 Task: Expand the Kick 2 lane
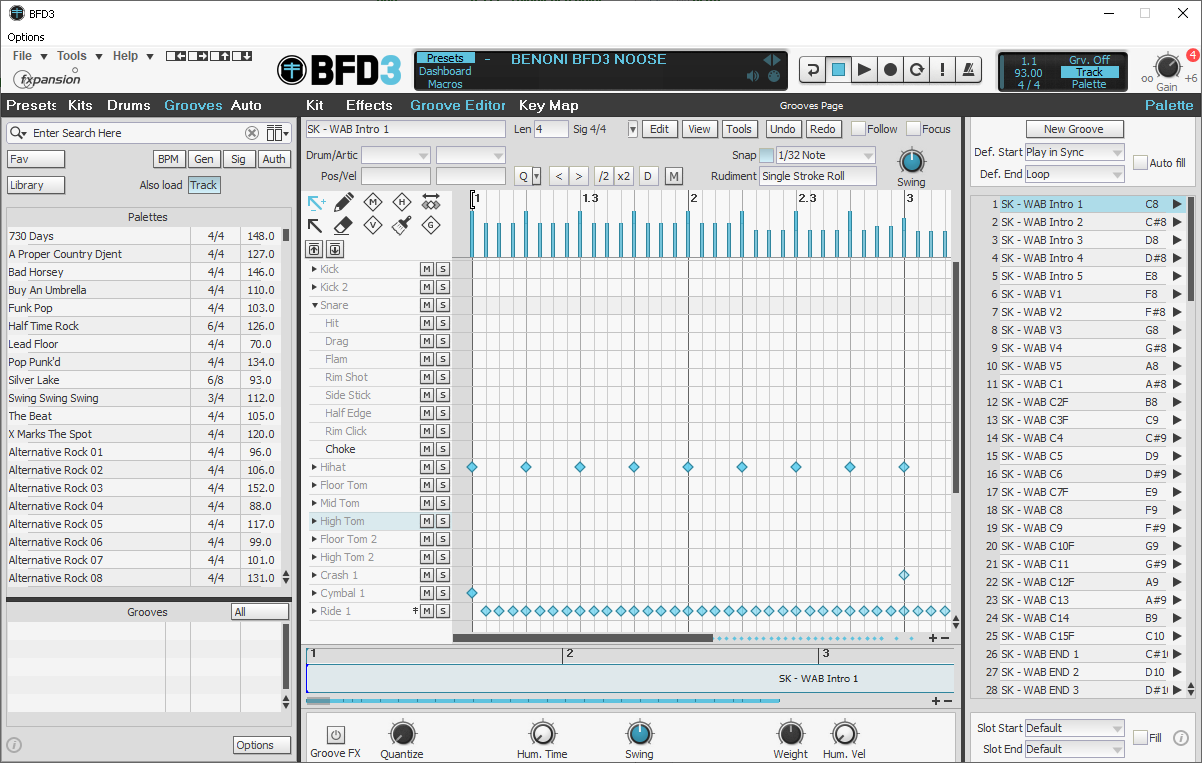coord(315,287)
